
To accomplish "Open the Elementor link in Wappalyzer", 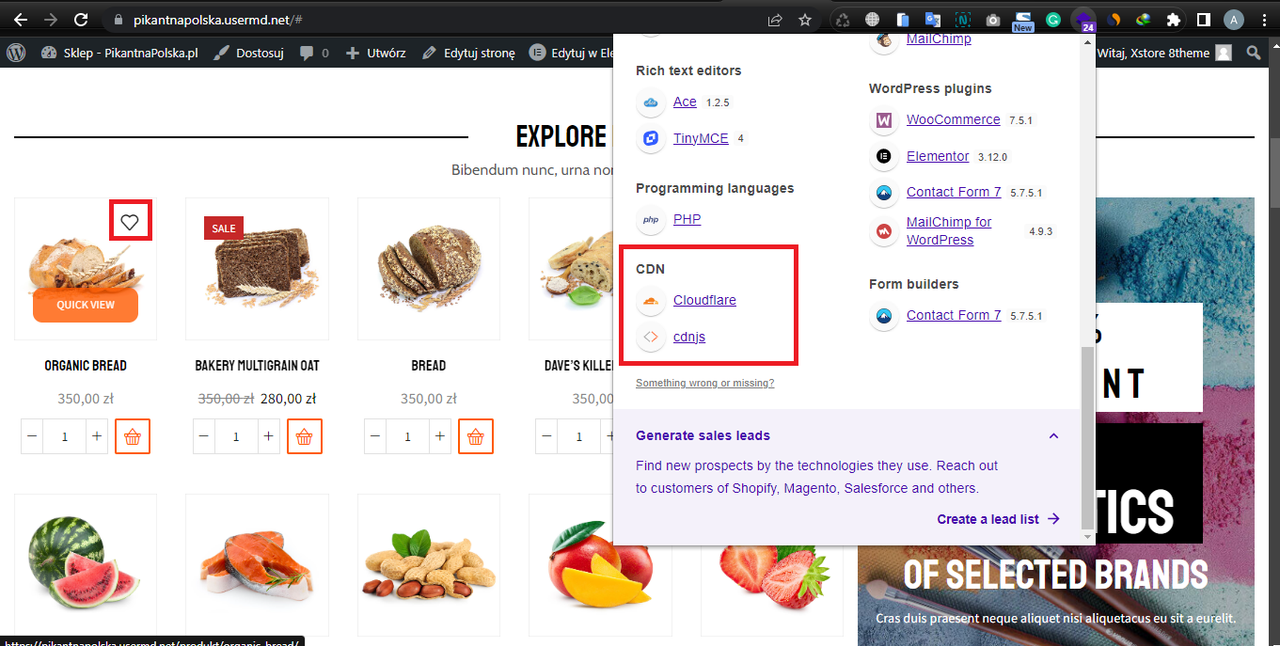I will point(938,157).
